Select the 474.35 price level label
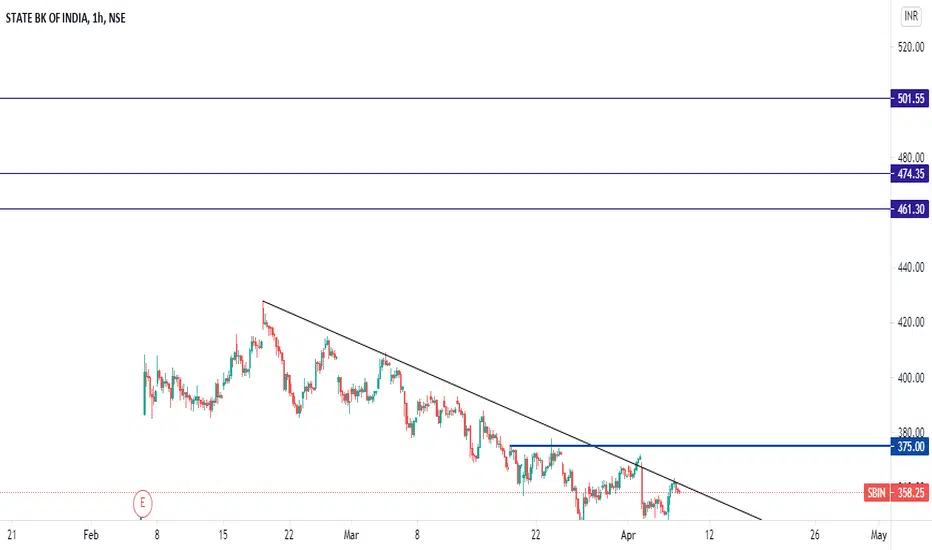 coord(910,174)
